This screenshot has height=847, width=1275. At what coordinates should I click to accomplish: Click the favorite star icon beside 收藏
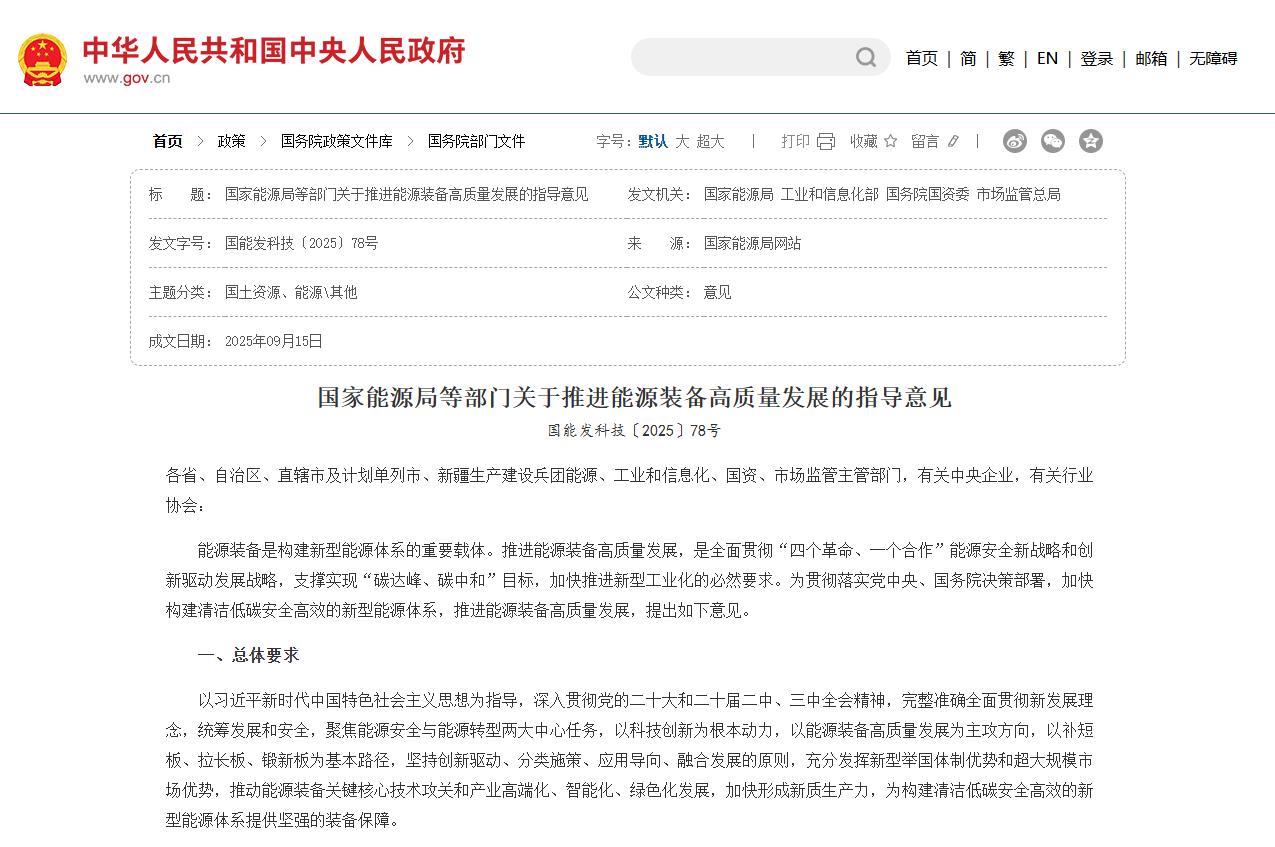tap(891, 141)
